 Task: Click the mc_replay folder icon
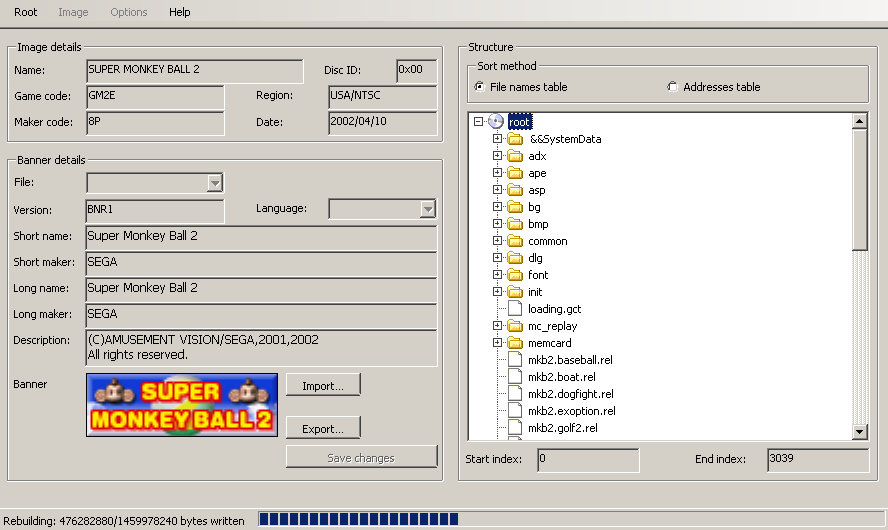coord(515,326)
